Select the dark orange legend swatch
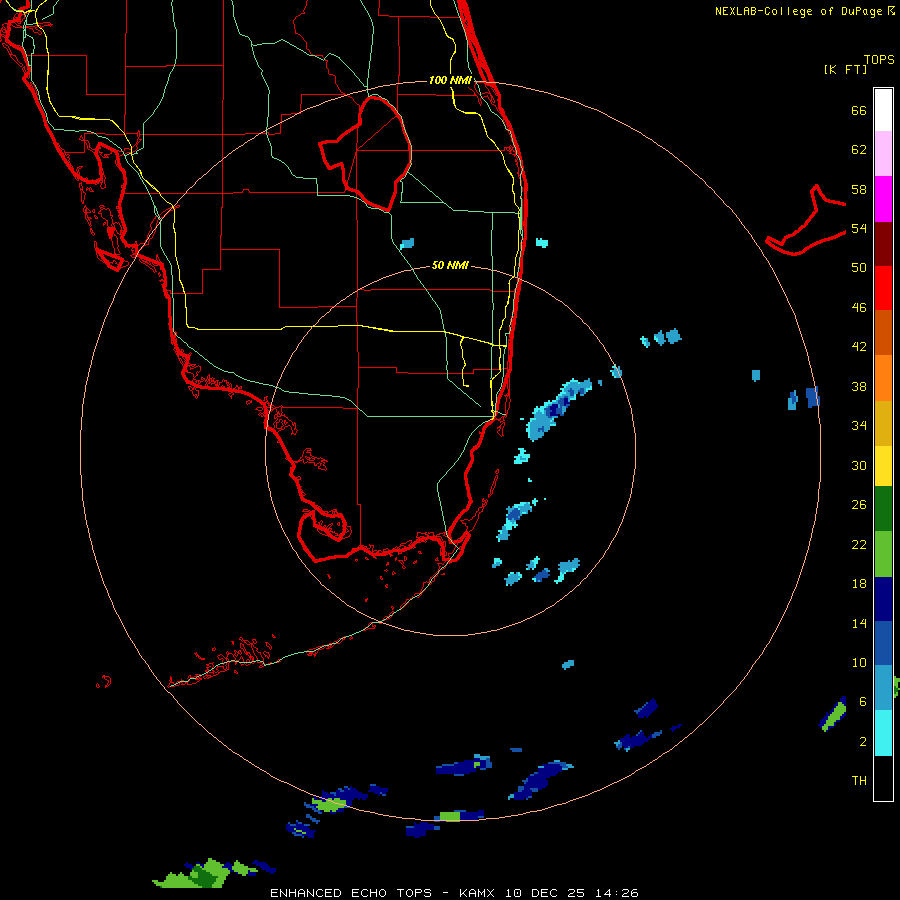Viewport: 900px width, 900px height. click(883, 332)
